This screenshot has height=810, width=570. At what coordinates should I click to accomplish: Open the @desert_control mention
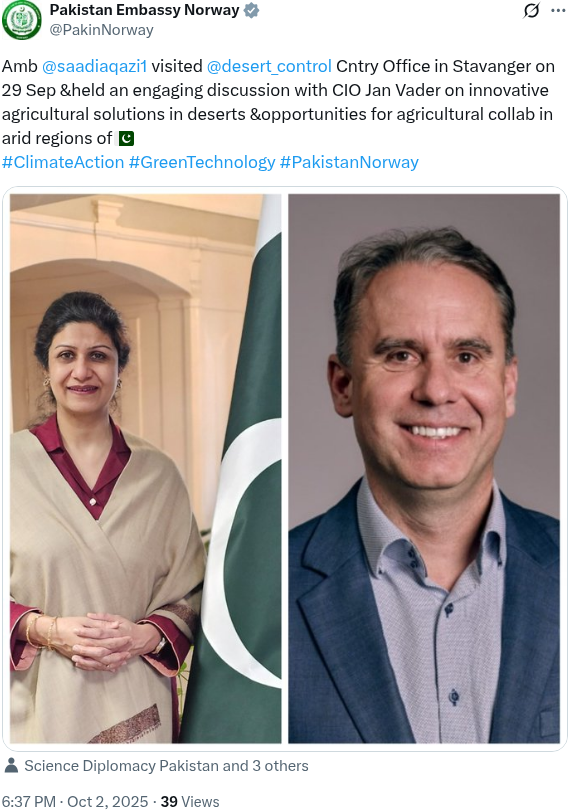(x=269, y=66)
